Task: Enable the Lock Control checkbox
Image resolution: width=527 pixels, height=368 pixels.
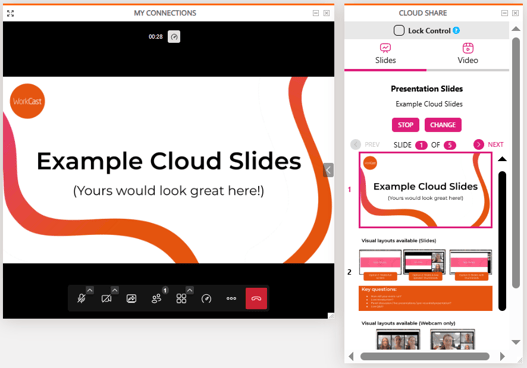Action: (399, 31)
